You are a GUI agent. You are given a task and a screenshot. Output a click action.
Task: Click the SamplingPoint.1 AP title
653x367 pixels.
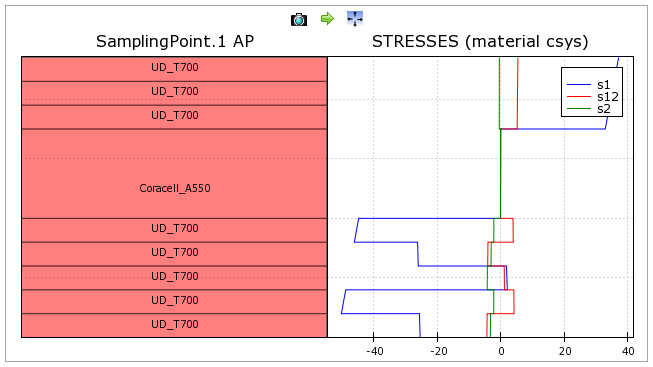point(175,41)
